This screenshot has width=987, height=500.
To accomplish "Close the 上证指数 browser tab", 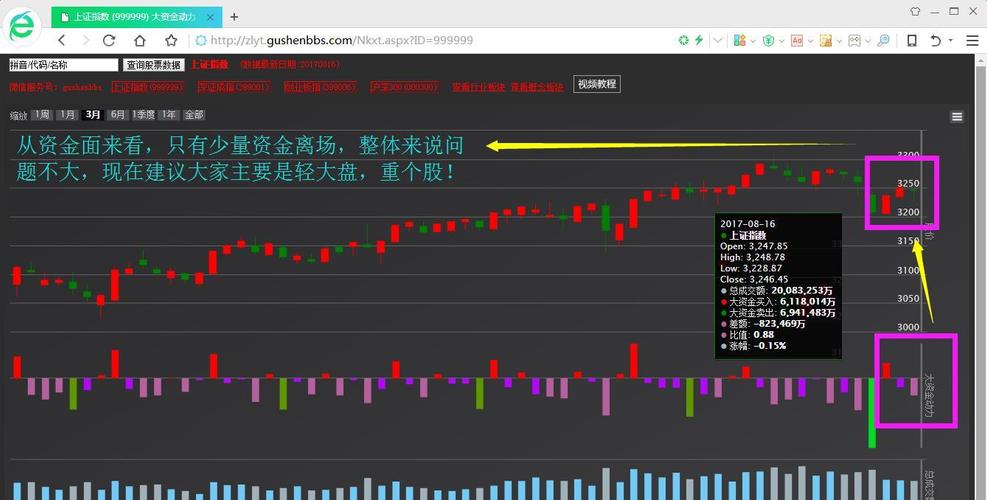I will 210,18.
